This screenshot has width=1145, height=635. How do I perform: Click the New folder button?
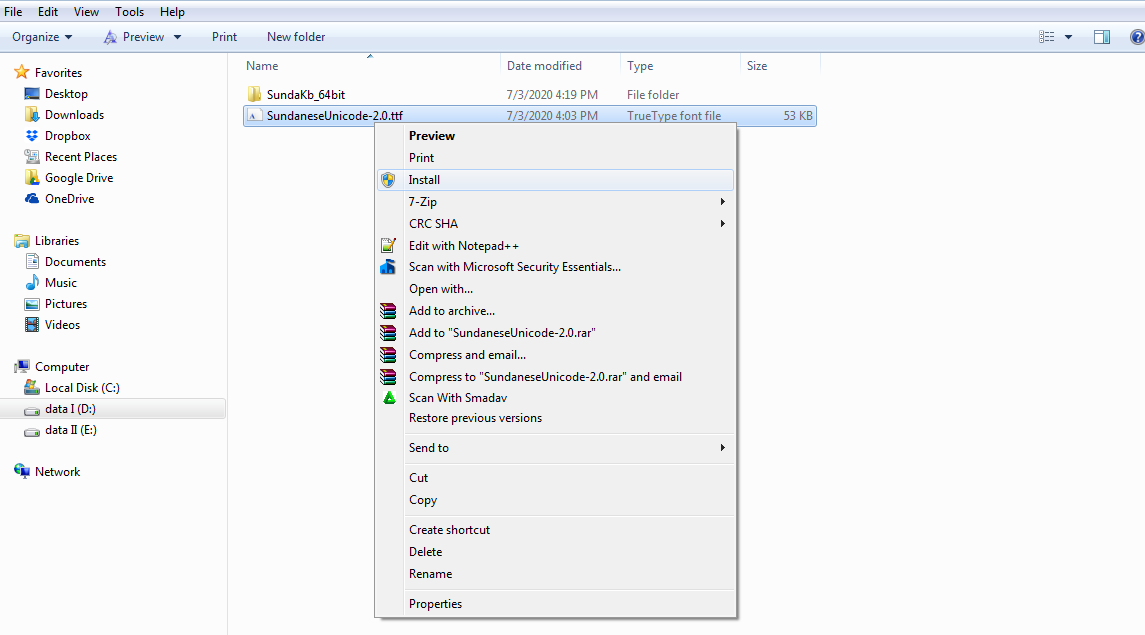[x=296, y=37]
